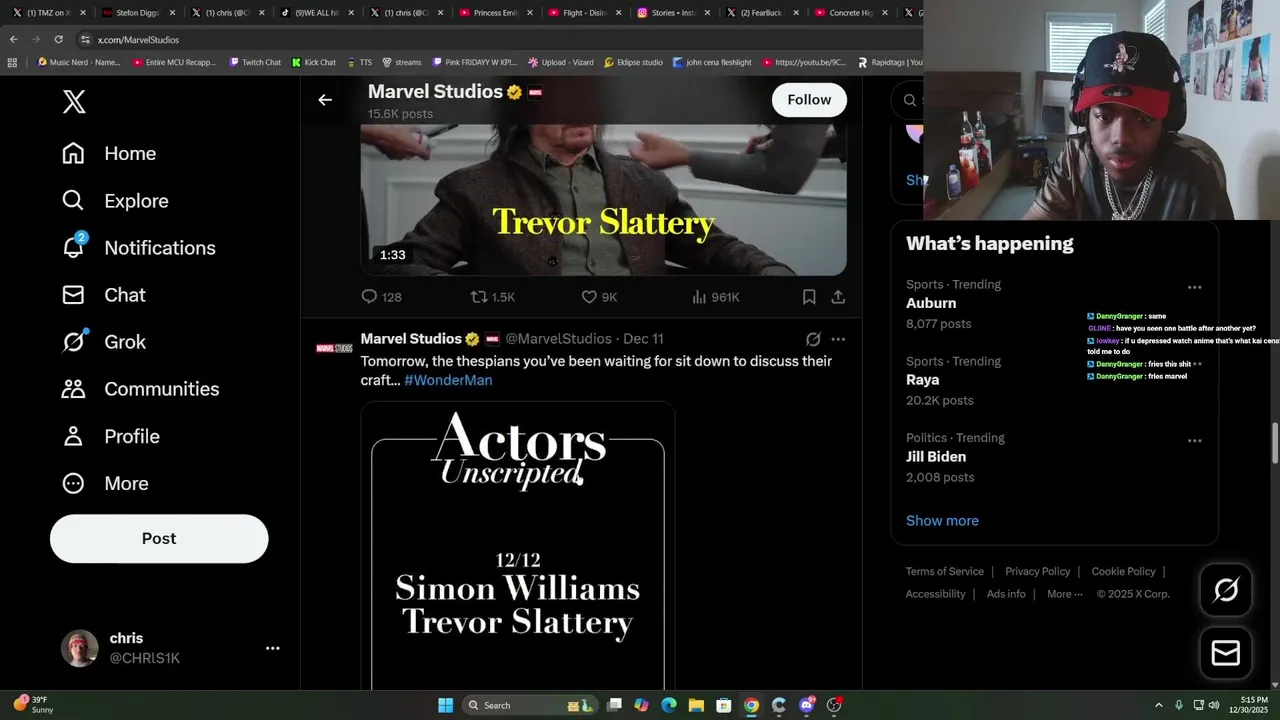The width and height of the screenshot is (1280, 720).
Task: Click the X logo in the sidebar
Action: click(x=74, y=101)
